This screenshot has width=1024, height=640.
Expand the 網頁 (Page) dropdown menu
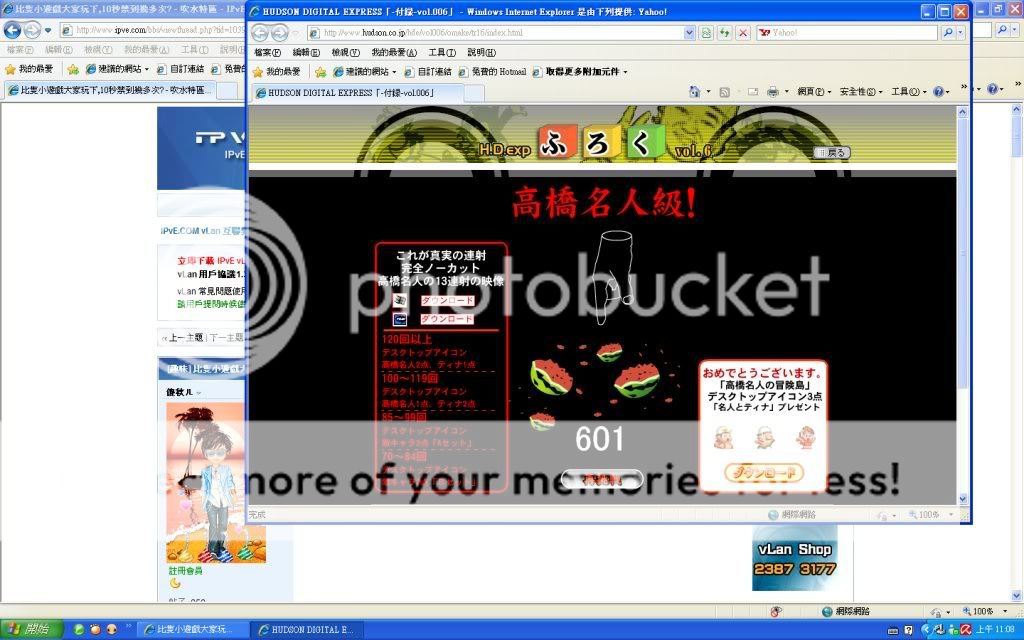pos(813,91)
